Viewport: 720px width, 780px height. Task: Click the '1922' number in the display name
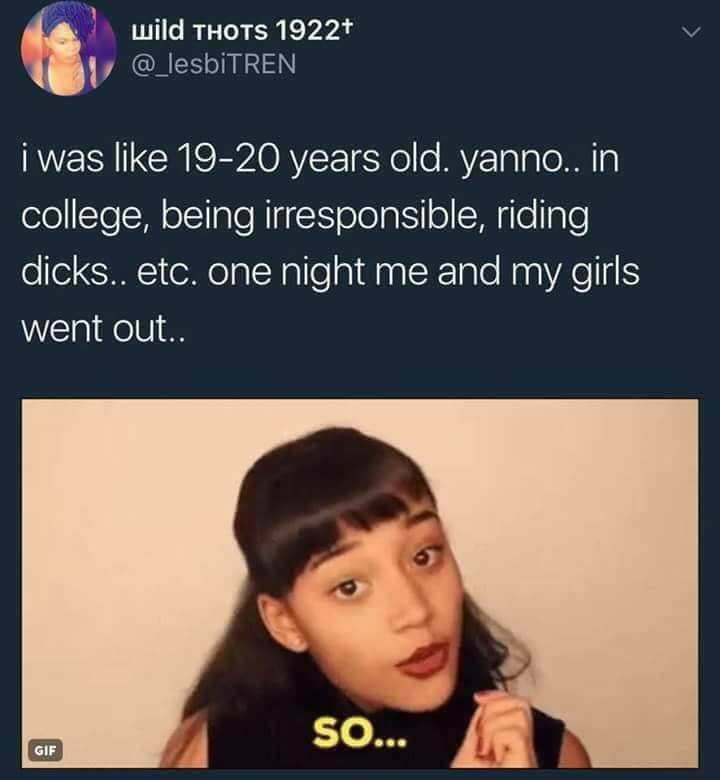click(x=308, y=31)
